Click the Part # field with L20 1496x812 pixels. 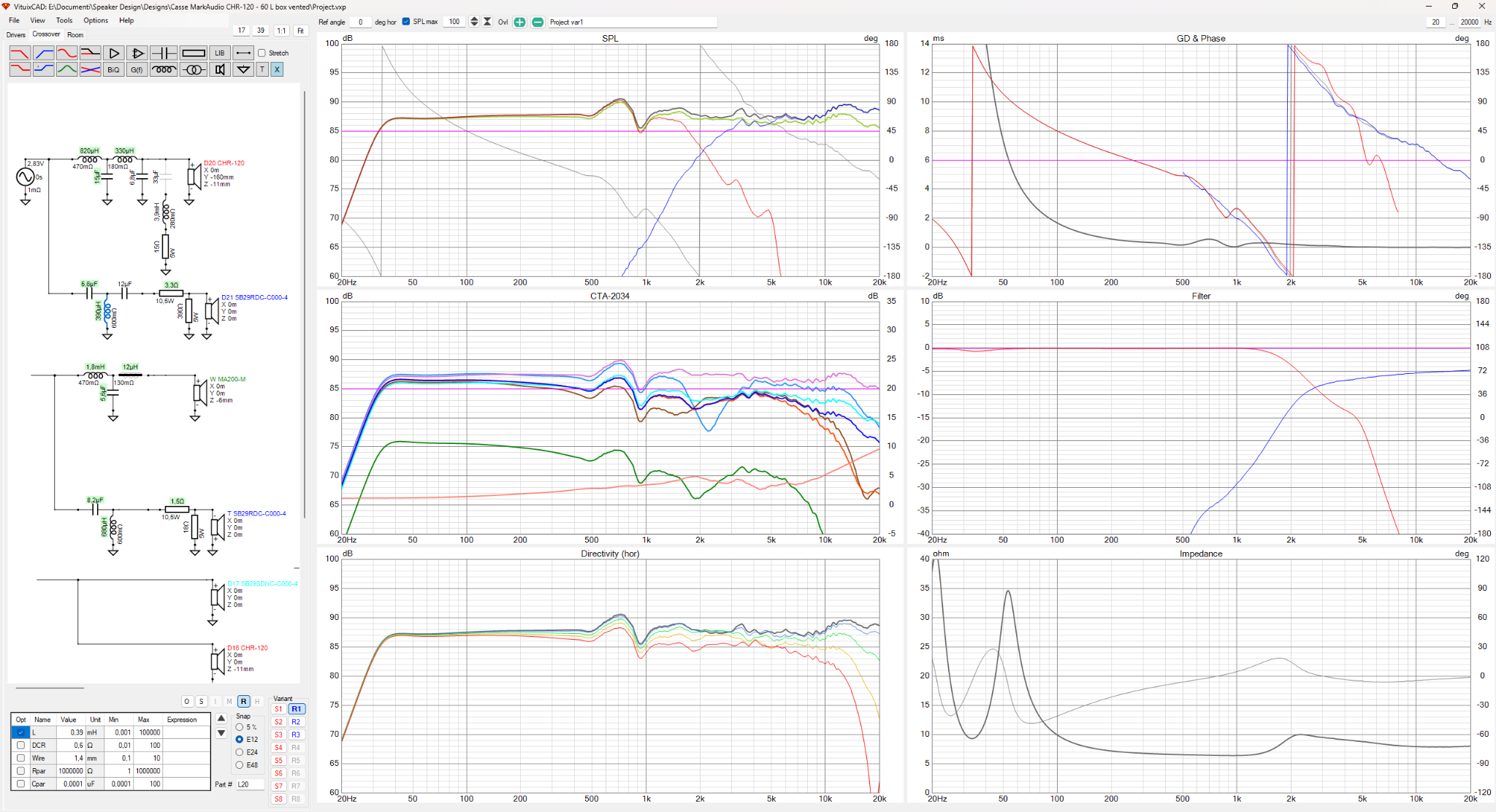[x=250, y=785]
